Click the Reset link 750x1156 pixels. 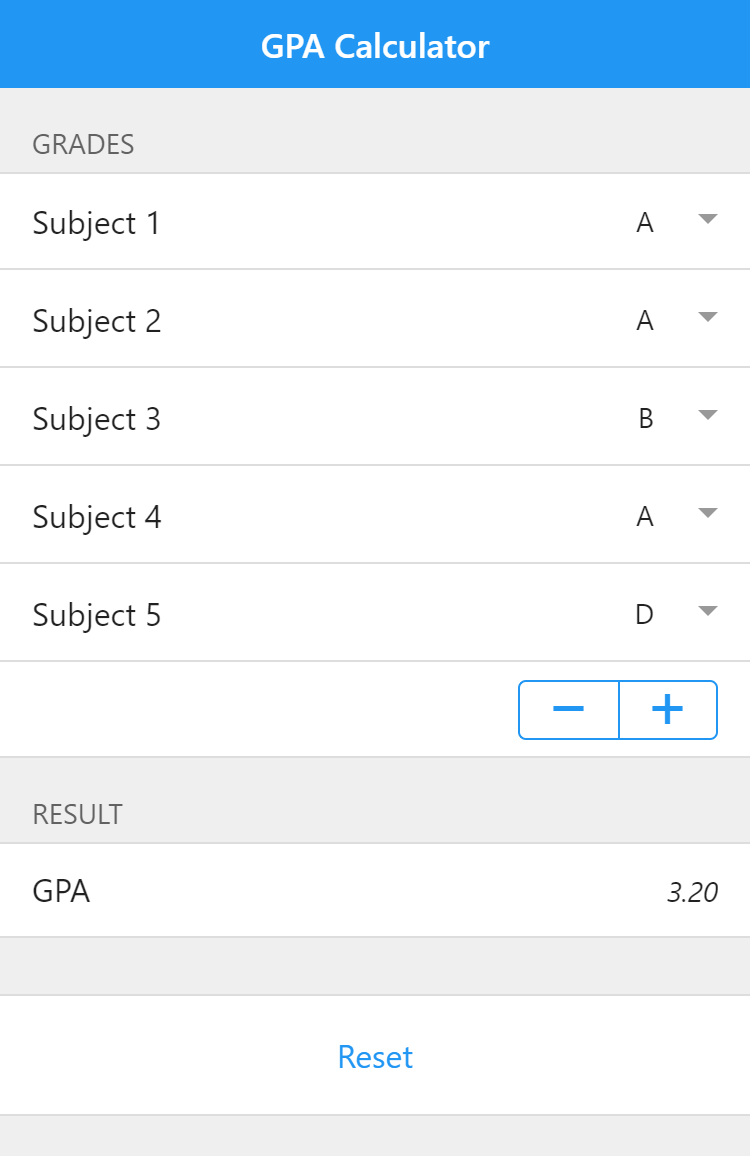pyautogui.click(x=375, y=1056)
